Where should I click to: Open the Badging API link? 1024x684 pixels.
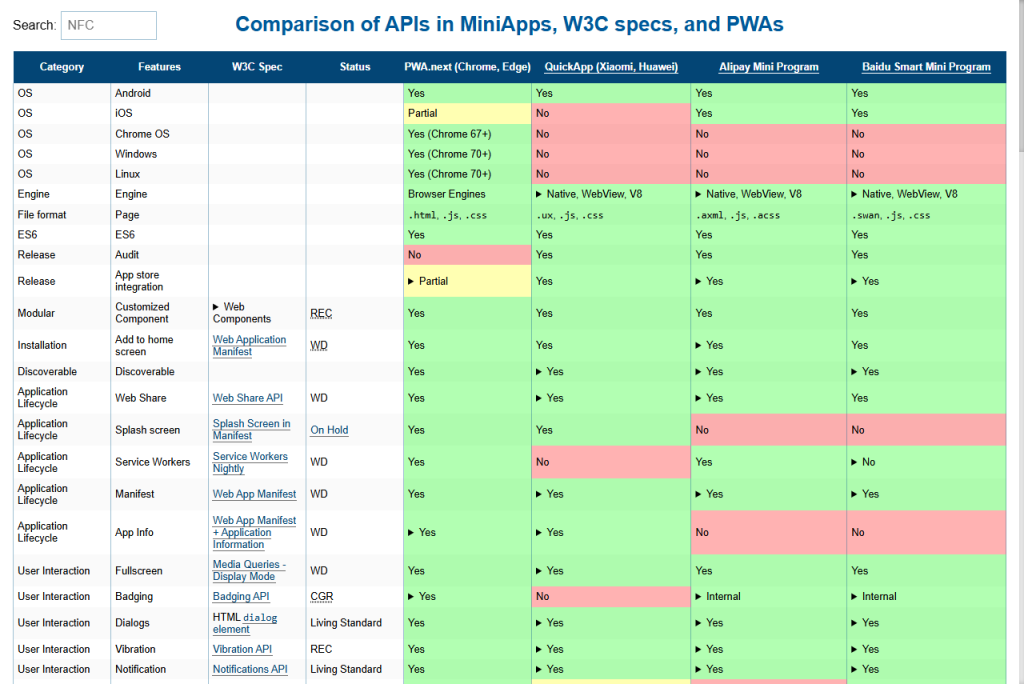pyautogui.click(x=242, y=596)
